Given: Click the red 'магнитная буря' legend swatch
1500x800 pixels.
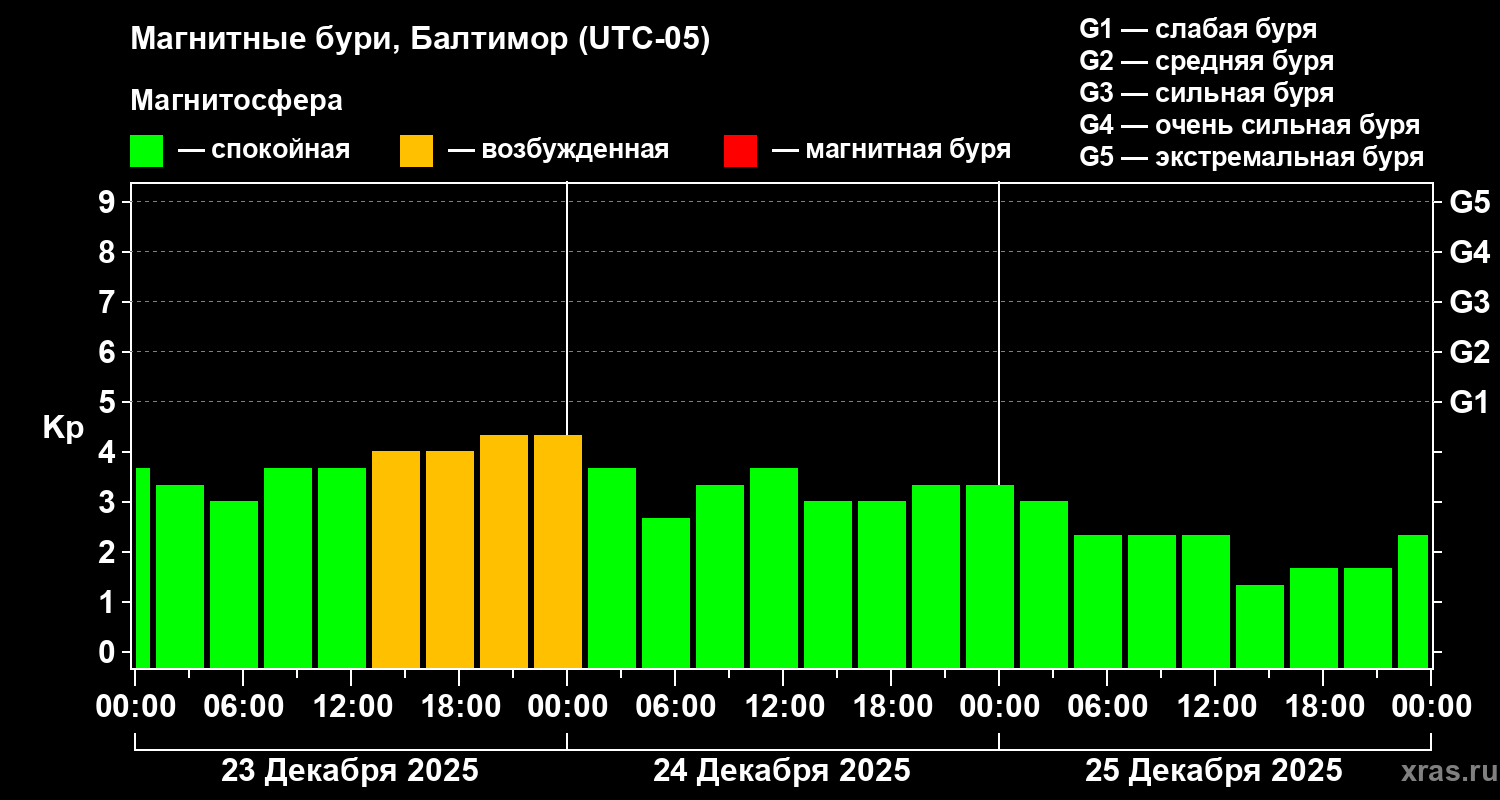Looking at the screenshot, I should [x=740, y=151].
